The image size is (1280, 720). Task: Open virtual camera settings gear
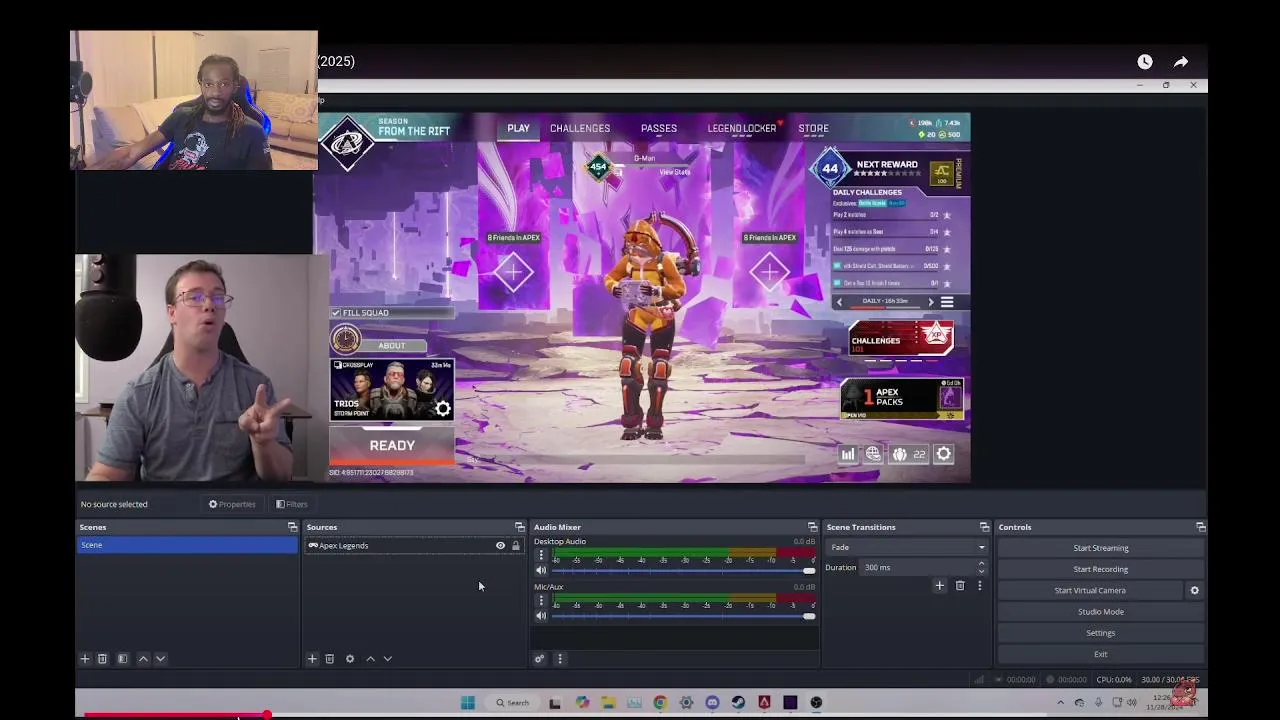coord(1194,591)
